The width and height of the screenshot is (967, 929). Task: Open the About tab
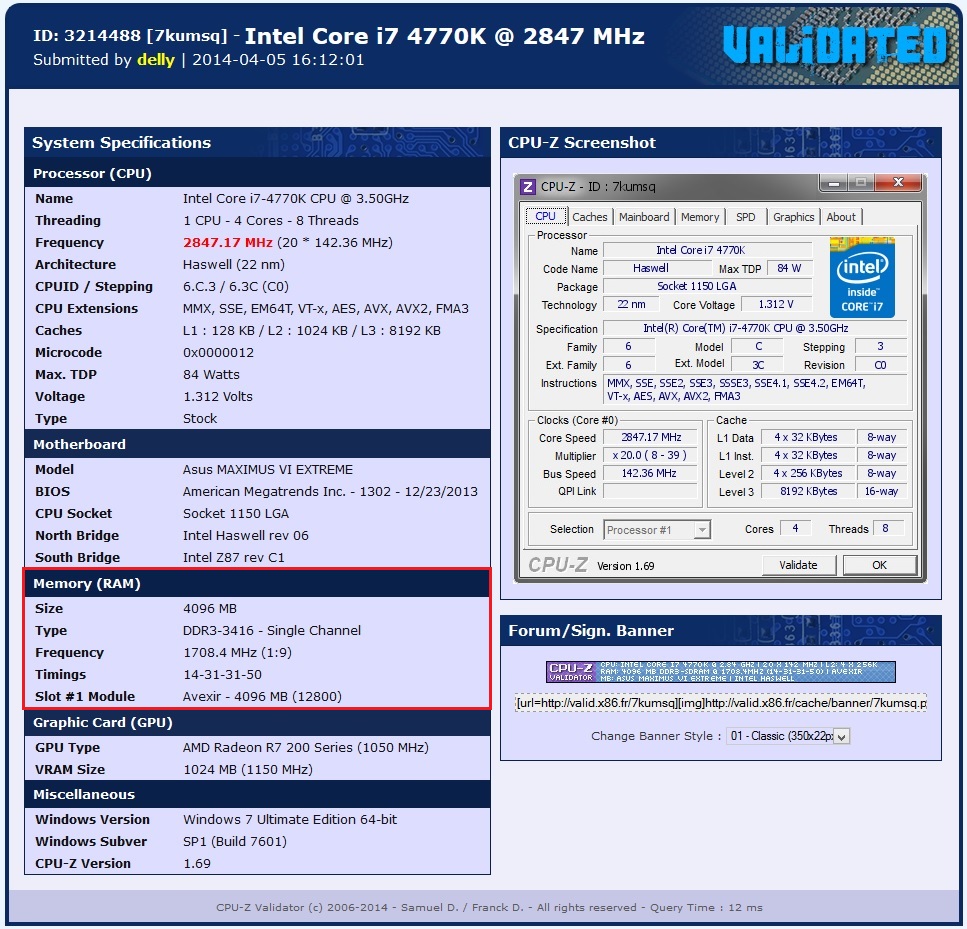click(x=841, y=217)
